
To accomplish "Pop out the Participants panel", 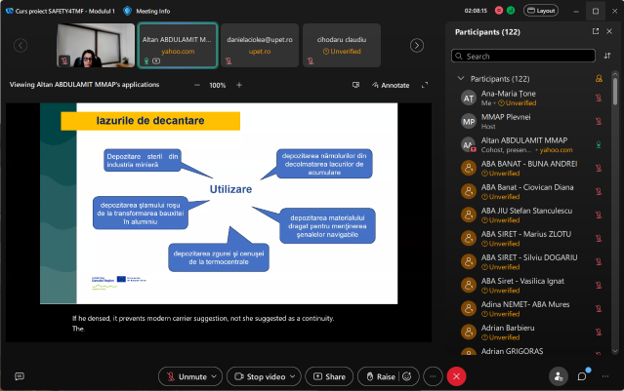I will pos(595,31).
